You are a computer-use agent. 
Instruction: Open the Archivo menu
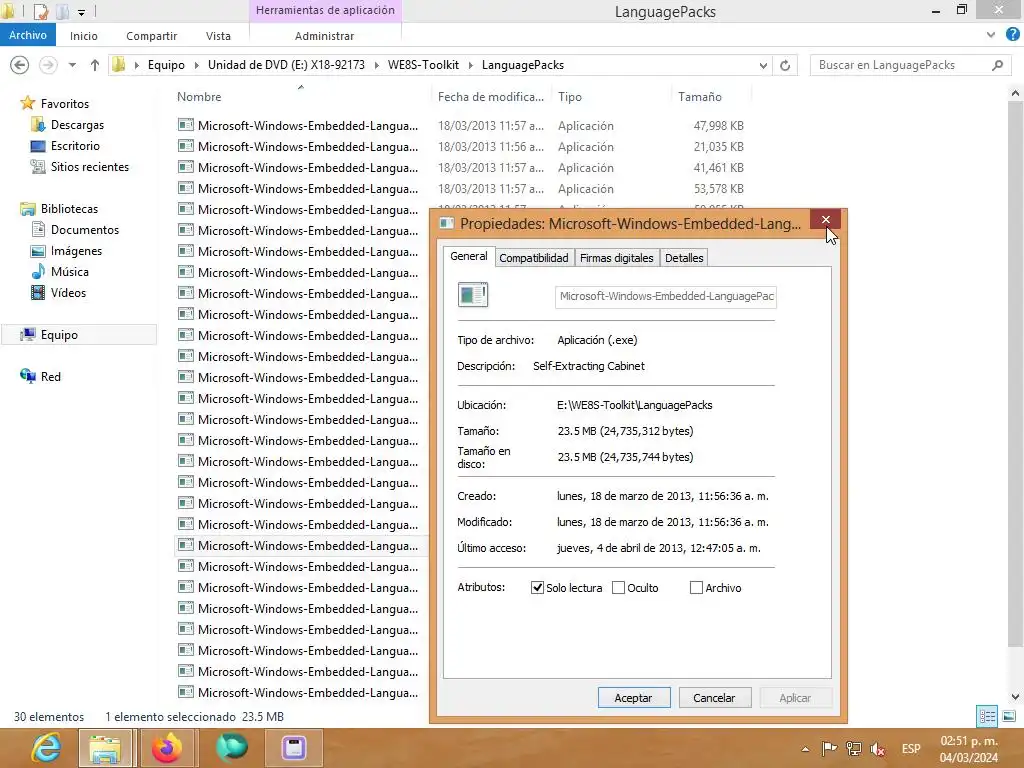[27, 35]
